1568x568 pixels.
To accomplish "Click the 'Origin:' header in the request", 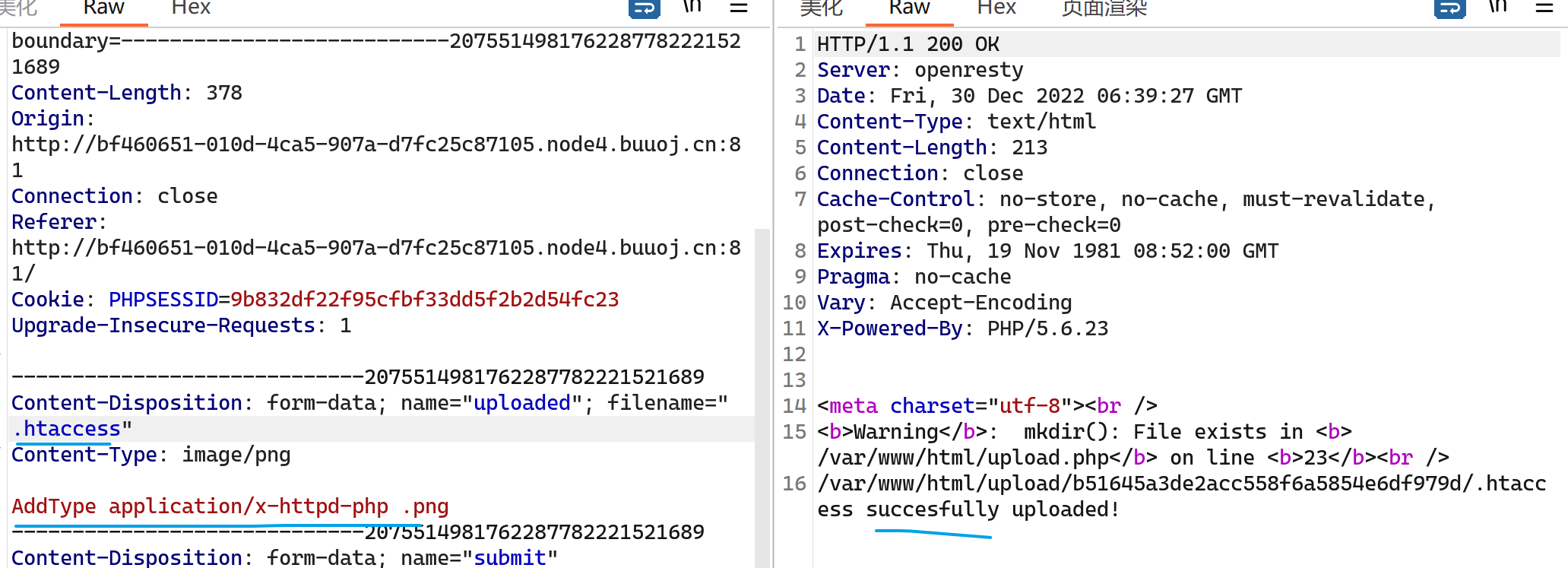I will point(53,119).
